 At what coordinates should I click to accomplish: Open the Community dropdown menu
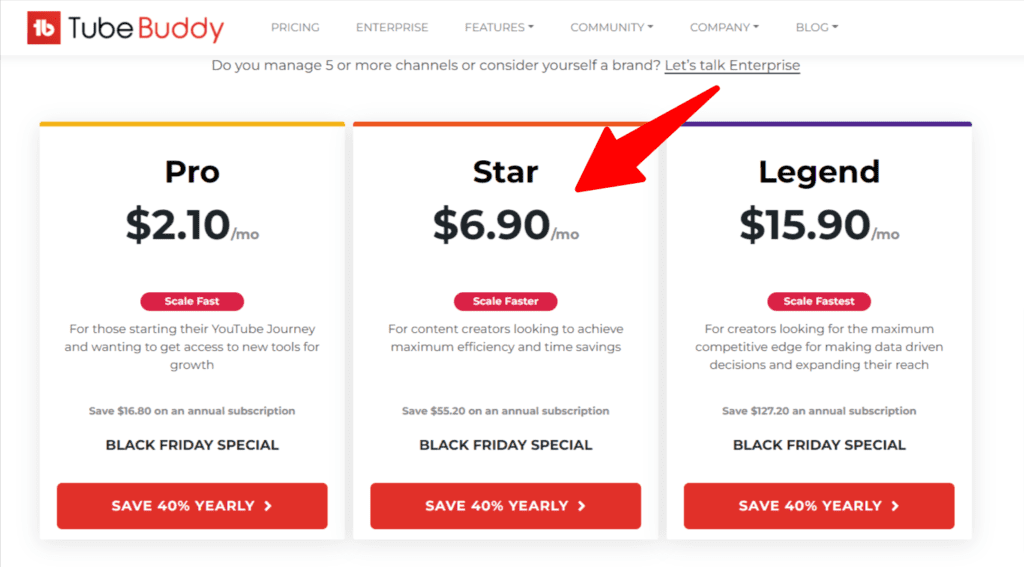click(x=611, y=27)
